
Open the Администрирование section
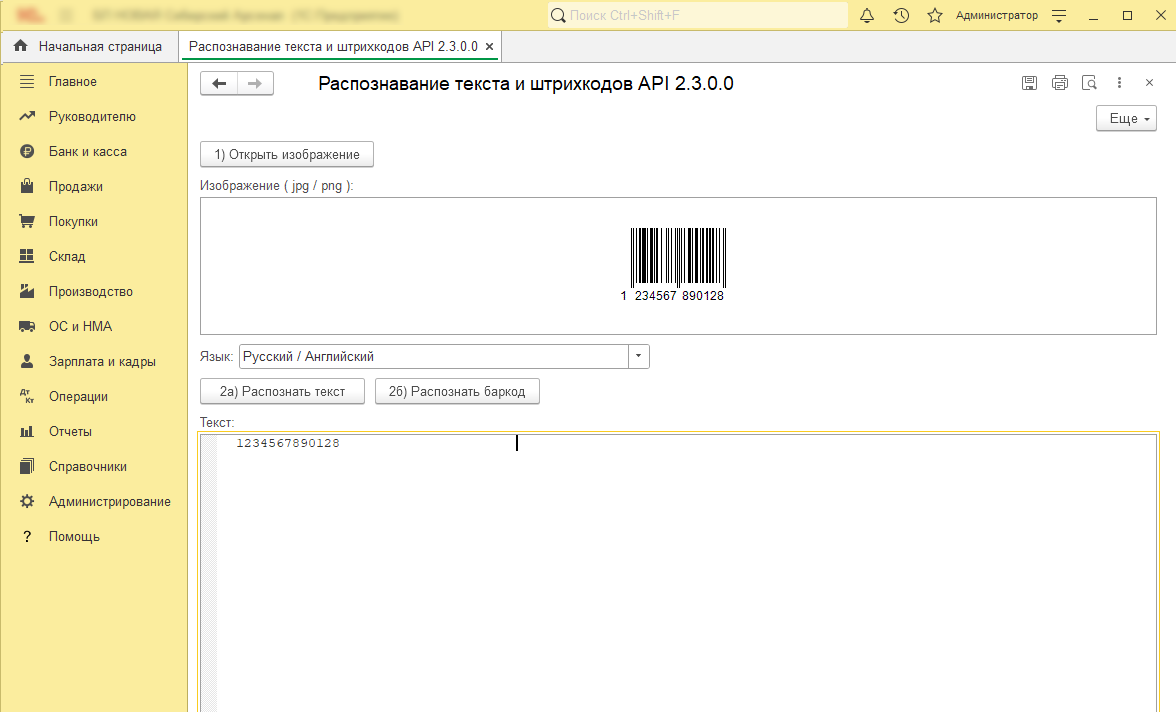110,501
